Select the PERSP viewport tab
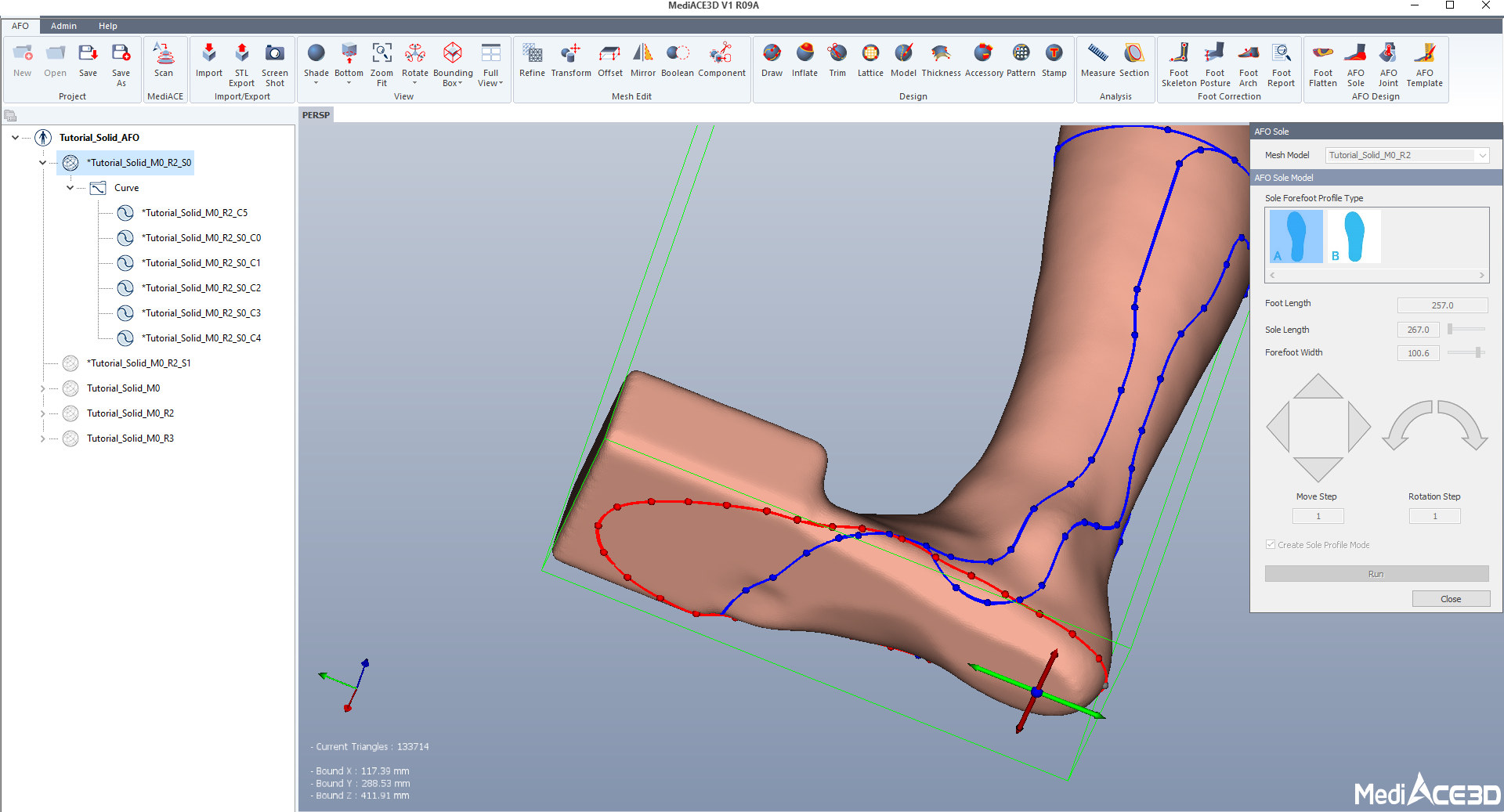Viewport: 1504px width, 812px height. (x=316, y=115)
